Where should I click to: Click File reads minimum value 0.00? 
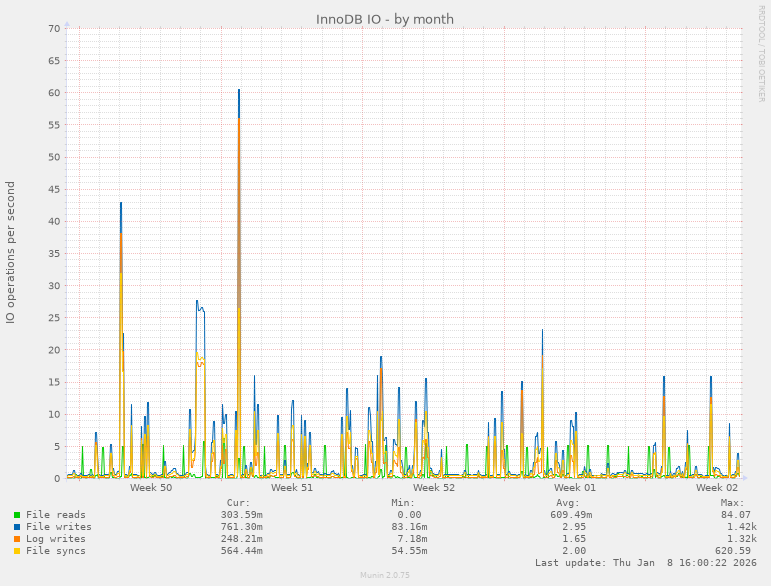(409, 515)
